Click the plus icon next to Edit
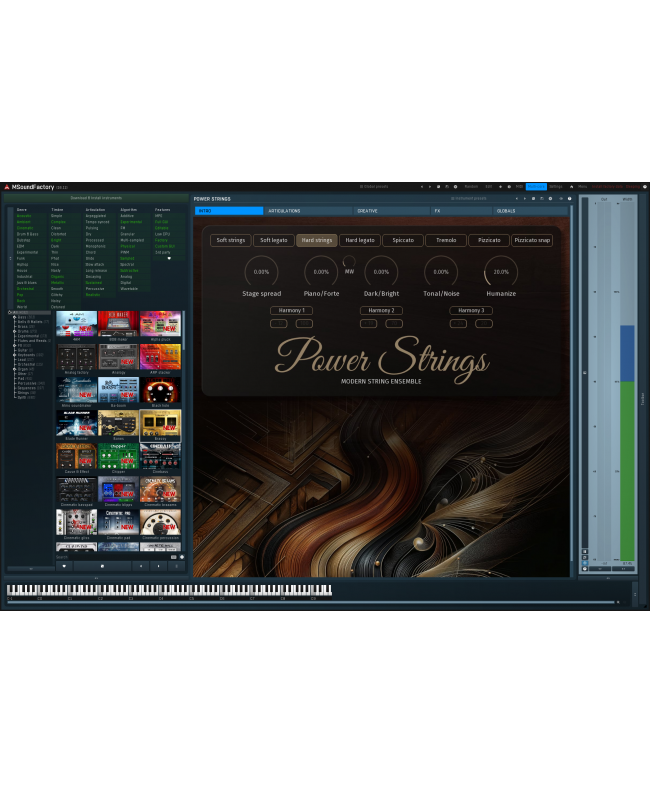Image resolution: width=650 pixels, height=794 pixels. coord(500,186)
